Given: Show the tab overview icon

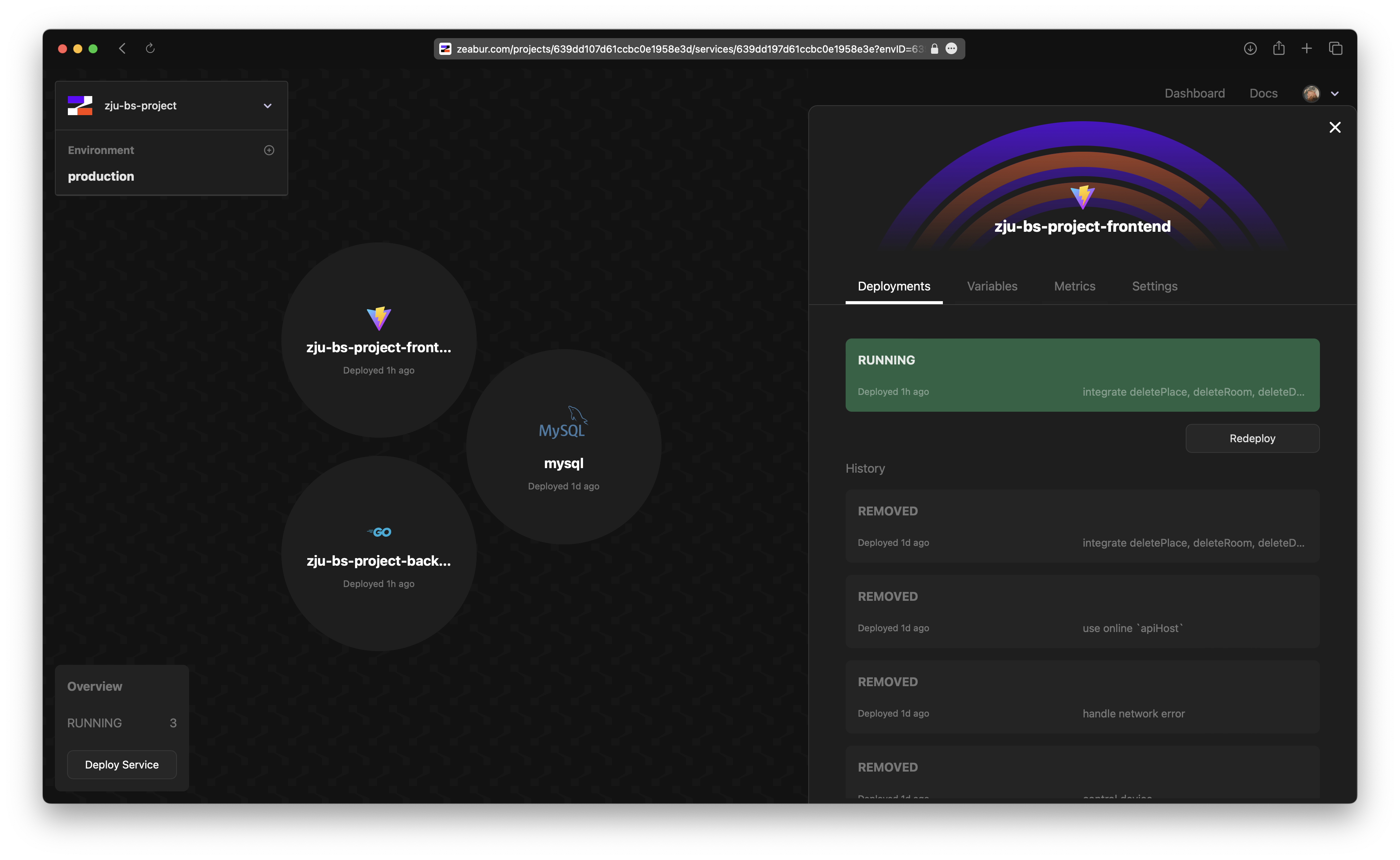Looking at the screenshot, I should point(1335,48).
